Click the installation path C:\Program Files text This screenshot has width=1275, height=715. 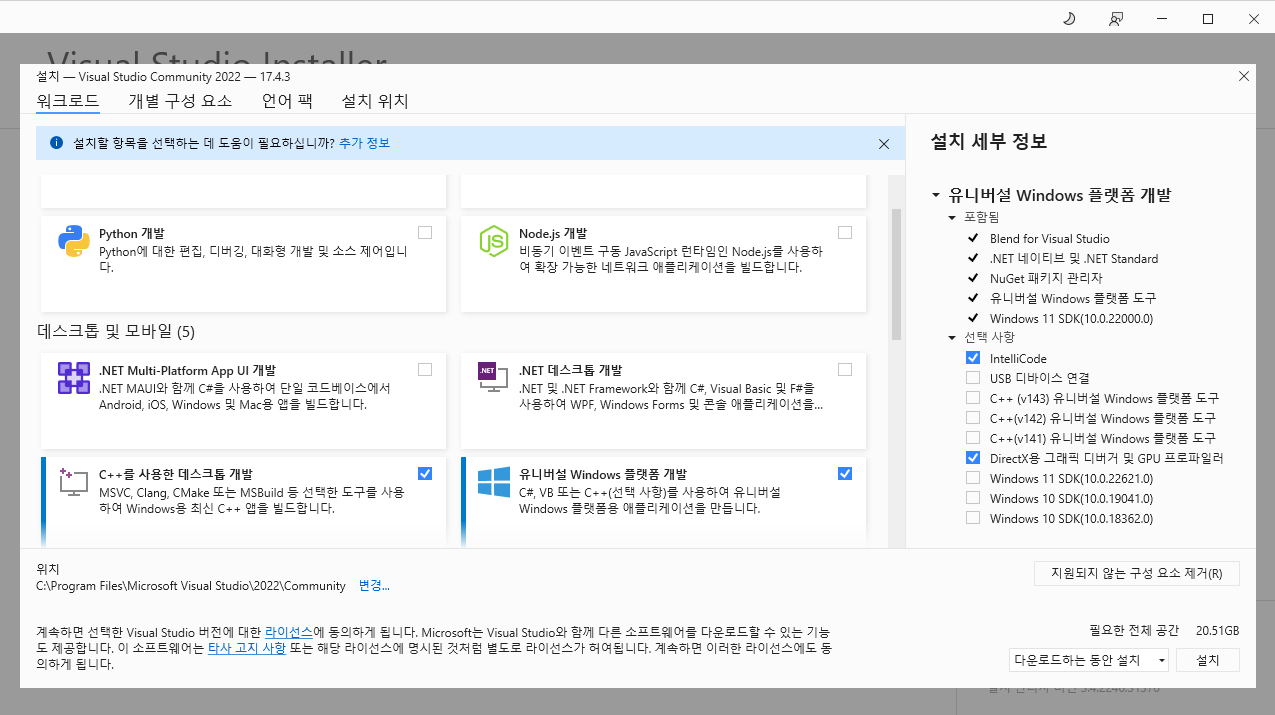[x=191, y=586]
